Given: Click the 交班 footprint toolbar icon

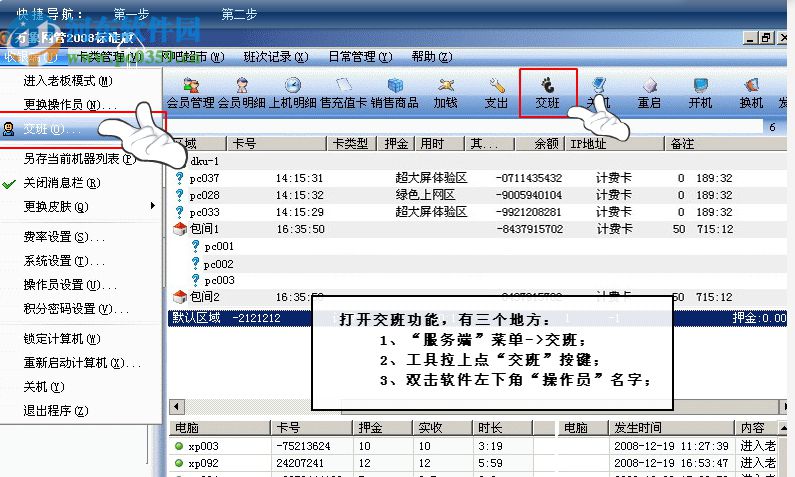Looking at the screenshot, I should (548, 93).
